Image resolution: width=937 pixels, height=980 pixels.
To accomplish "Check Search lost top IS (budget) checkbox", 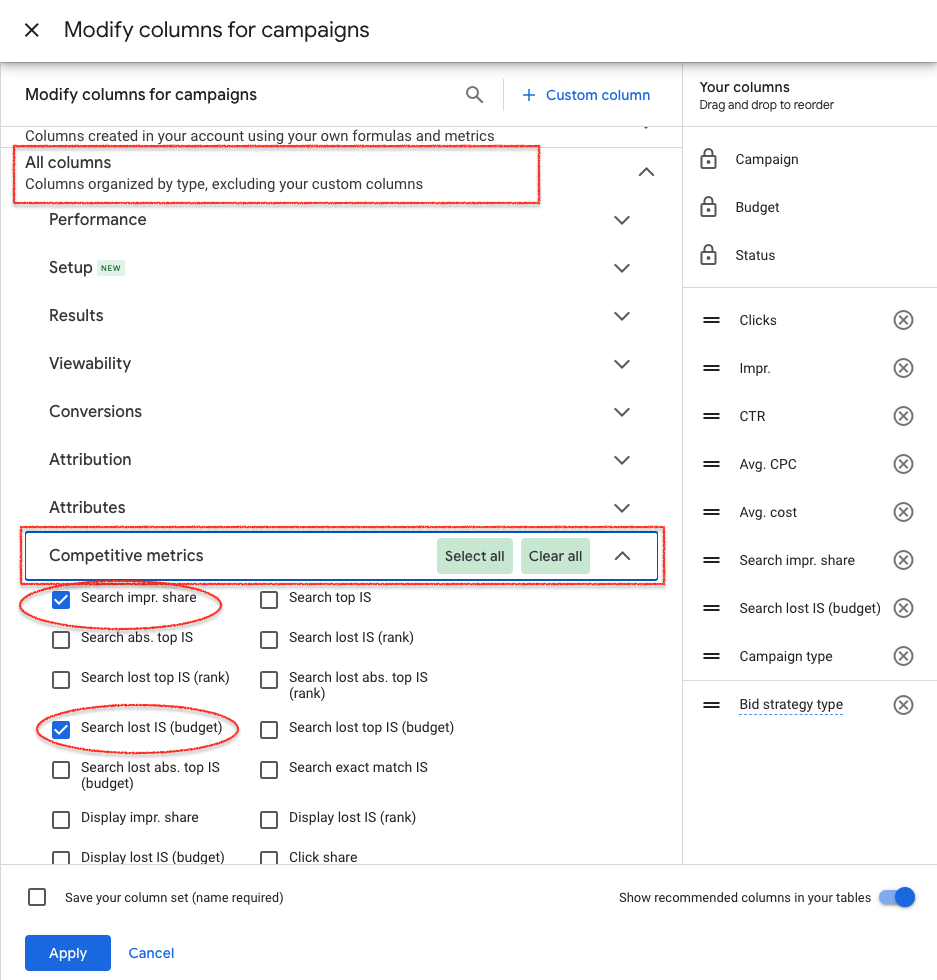I will (x=269, y=730).
